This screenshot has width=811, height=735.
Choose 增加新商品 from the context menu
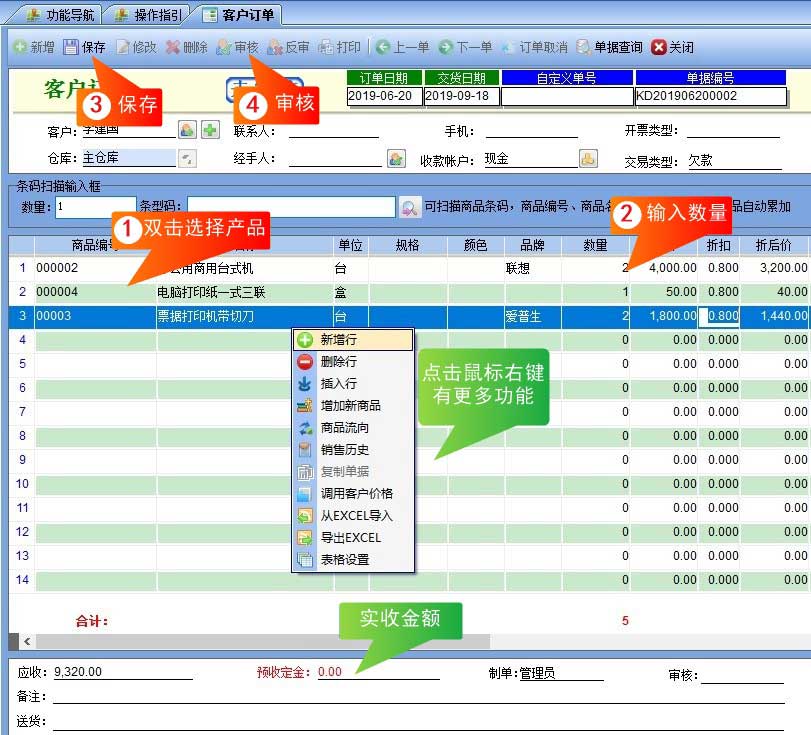(353, 406)
